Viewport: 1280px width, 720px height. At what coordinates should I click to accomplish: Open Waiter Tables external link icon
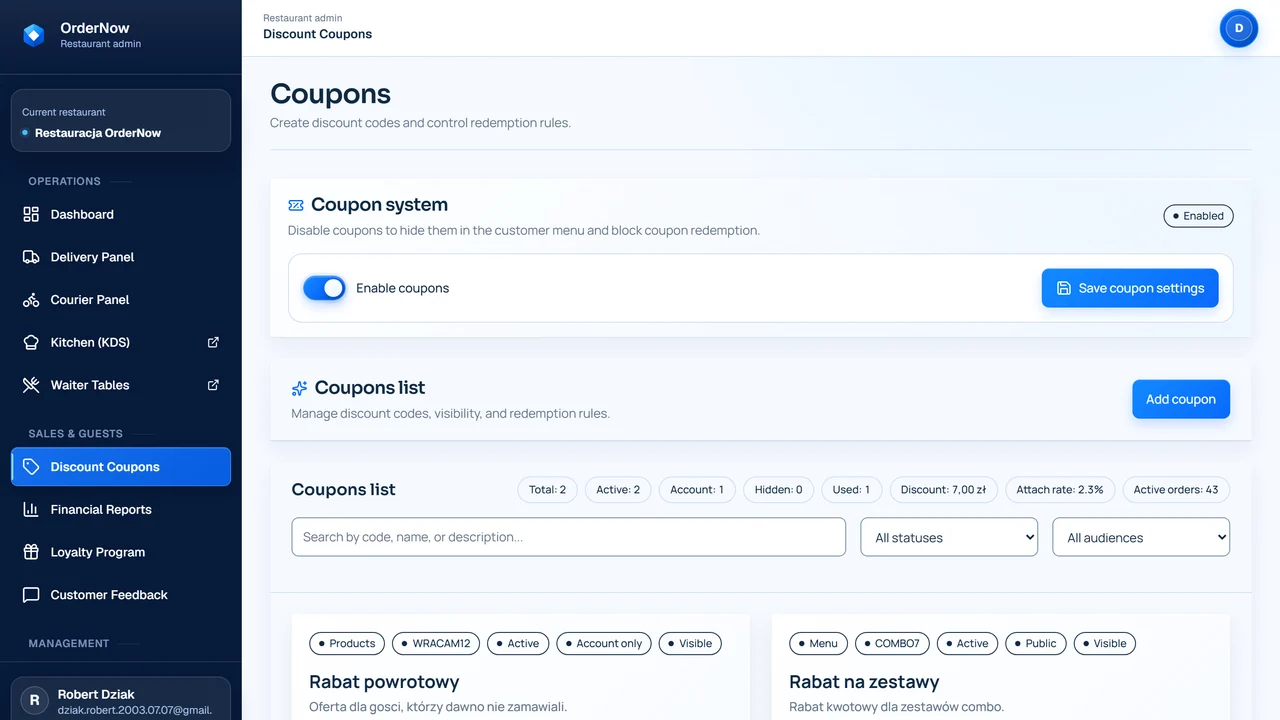click(213, 385)
